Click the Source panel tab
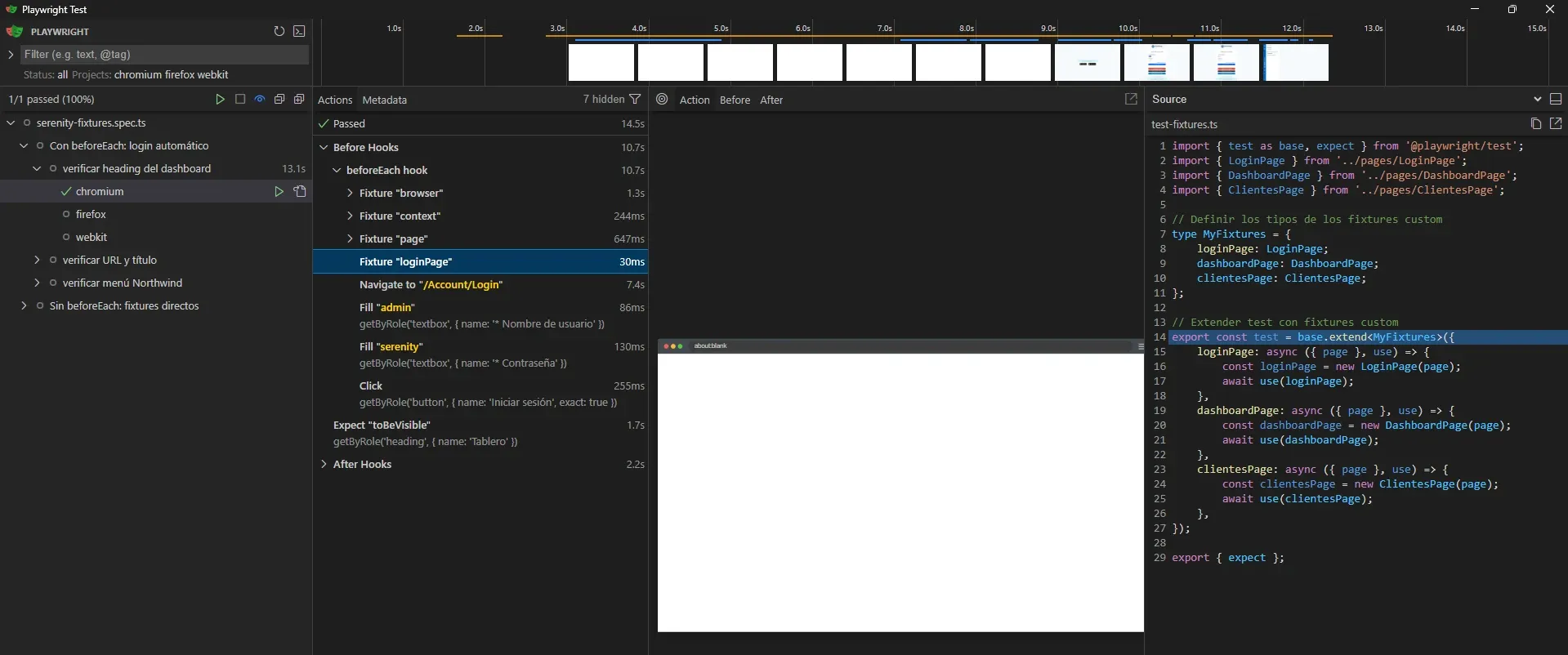 (x=1169, y=99)
